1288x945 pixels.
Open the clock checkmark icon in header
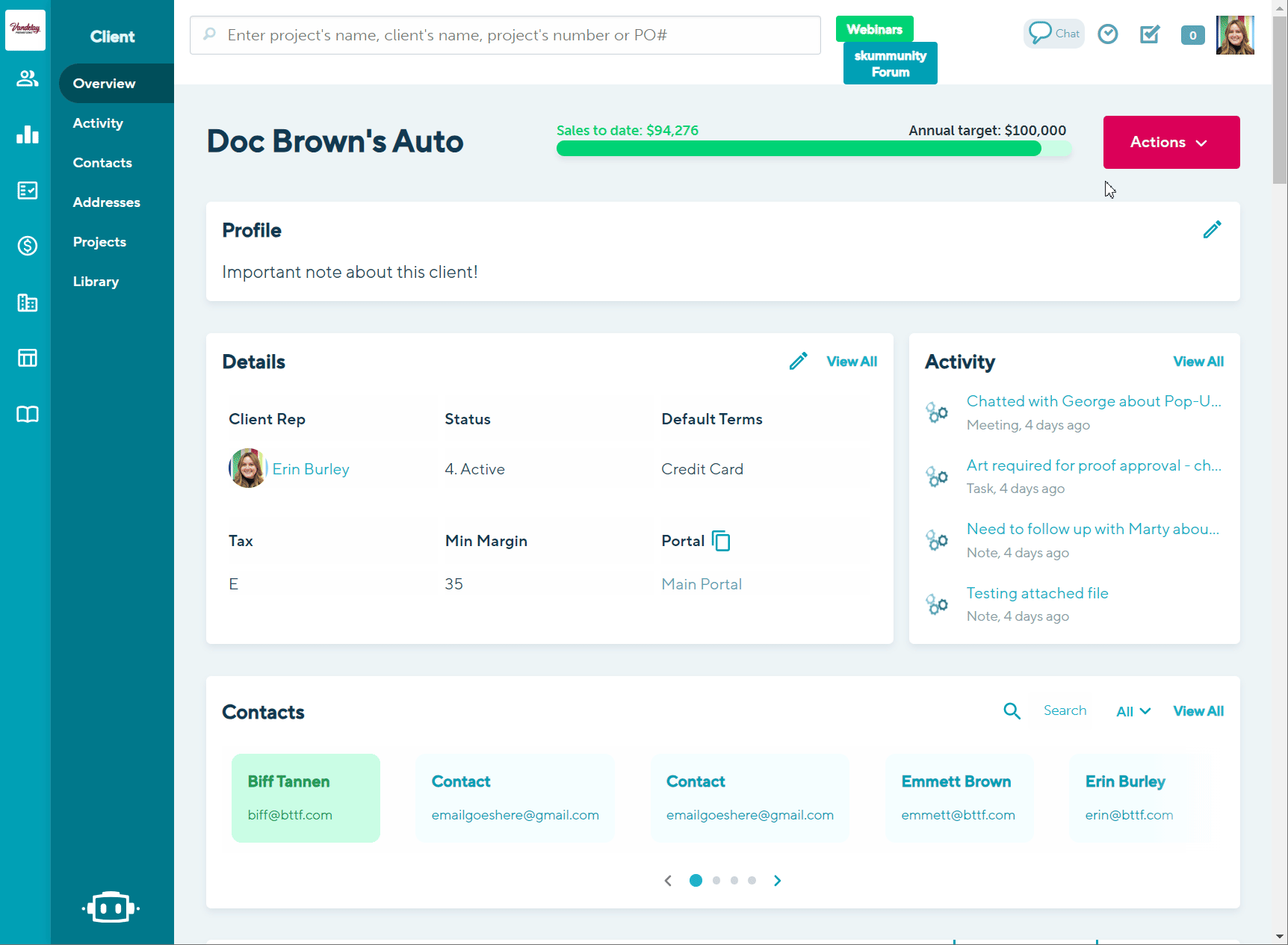(1108, 34)
